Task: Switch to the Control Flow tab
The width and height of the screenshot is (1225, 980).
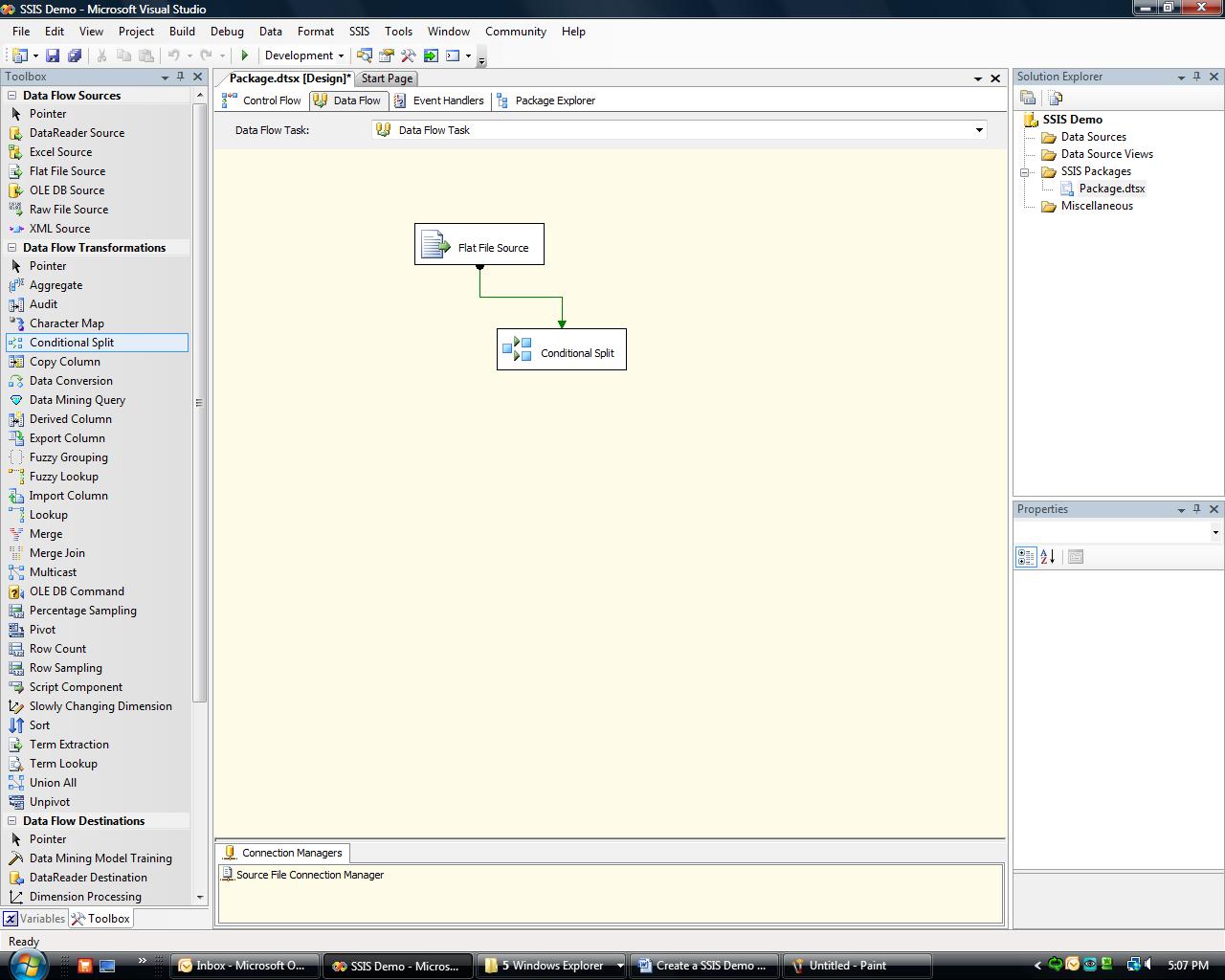Action: click(263, 100)
